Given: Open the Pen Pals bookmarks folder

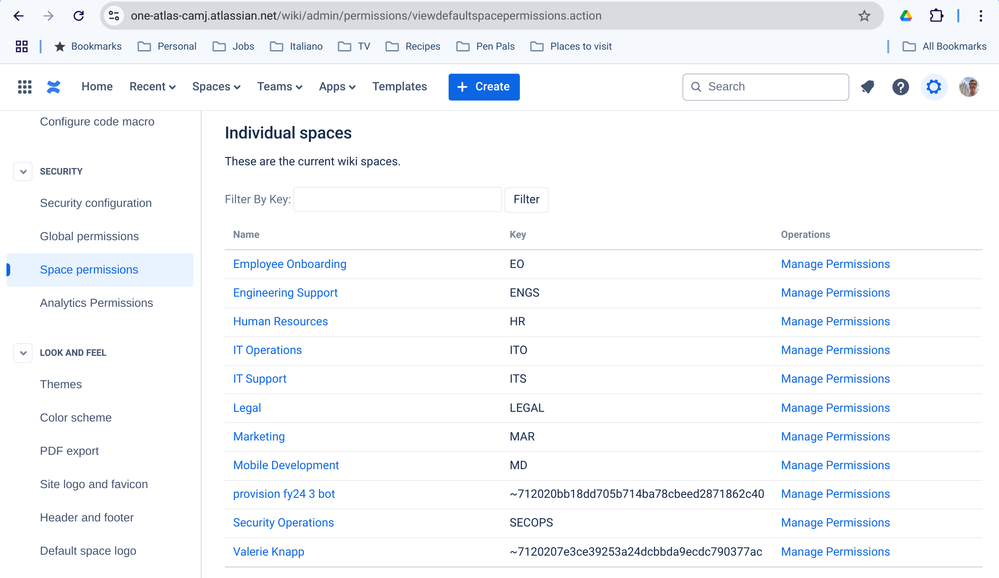Looking at the screenshot, I should [485, 47].
